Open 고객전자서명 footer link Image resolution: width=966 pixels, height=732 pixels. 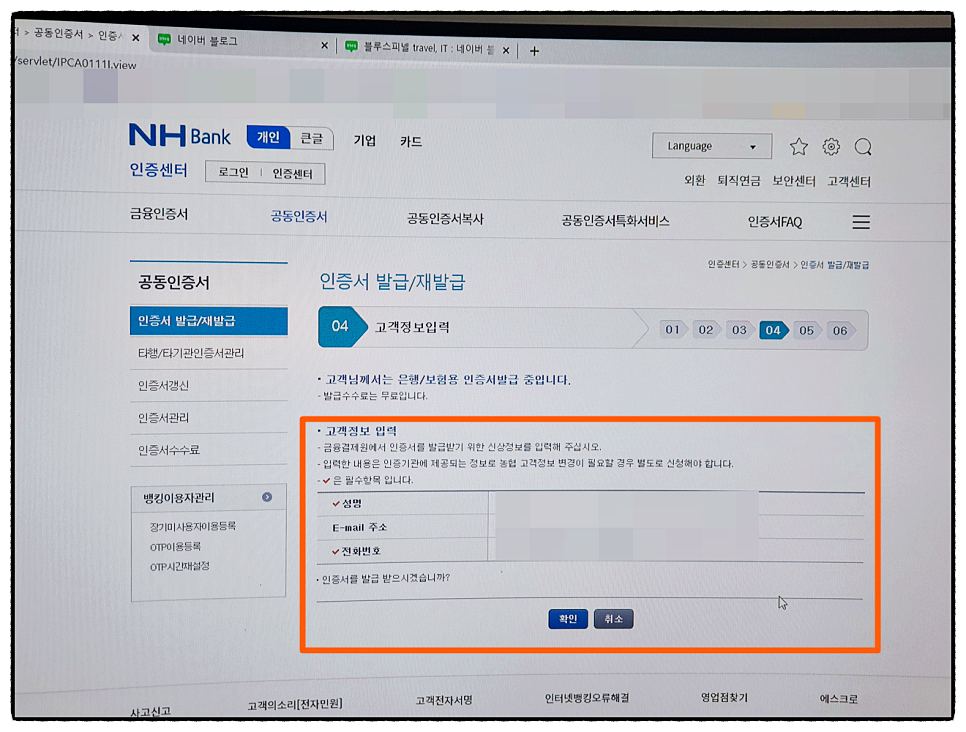click(444, 700)
